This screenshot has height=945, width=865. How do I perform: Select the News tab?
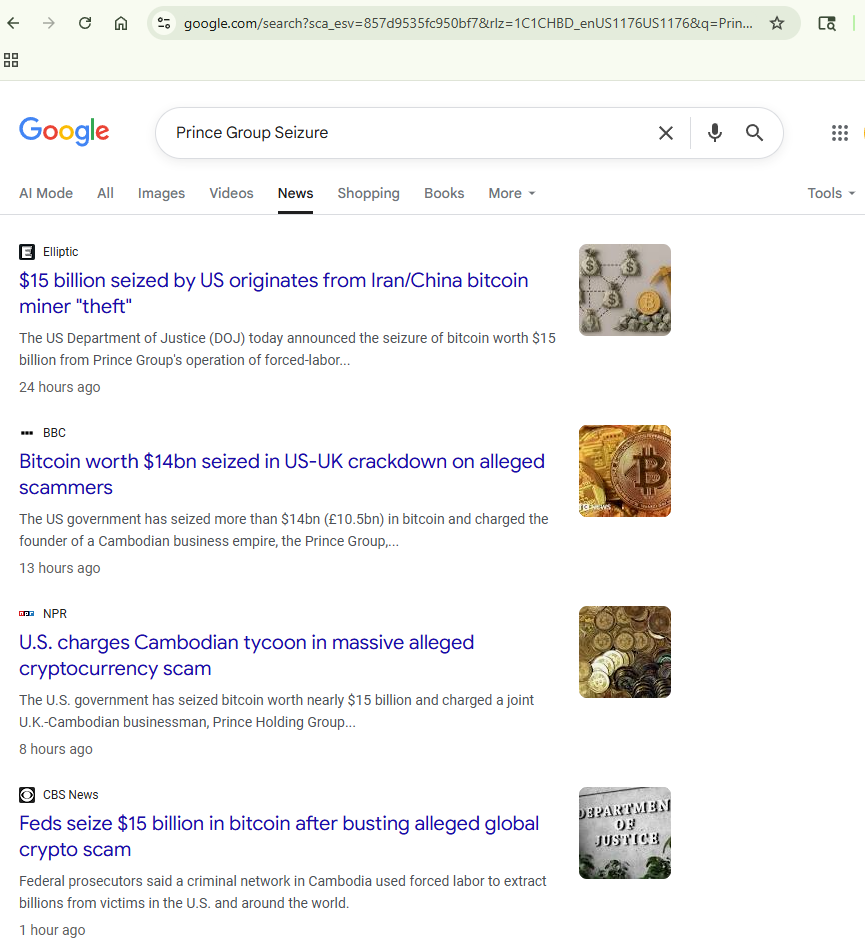coord(295,193)
